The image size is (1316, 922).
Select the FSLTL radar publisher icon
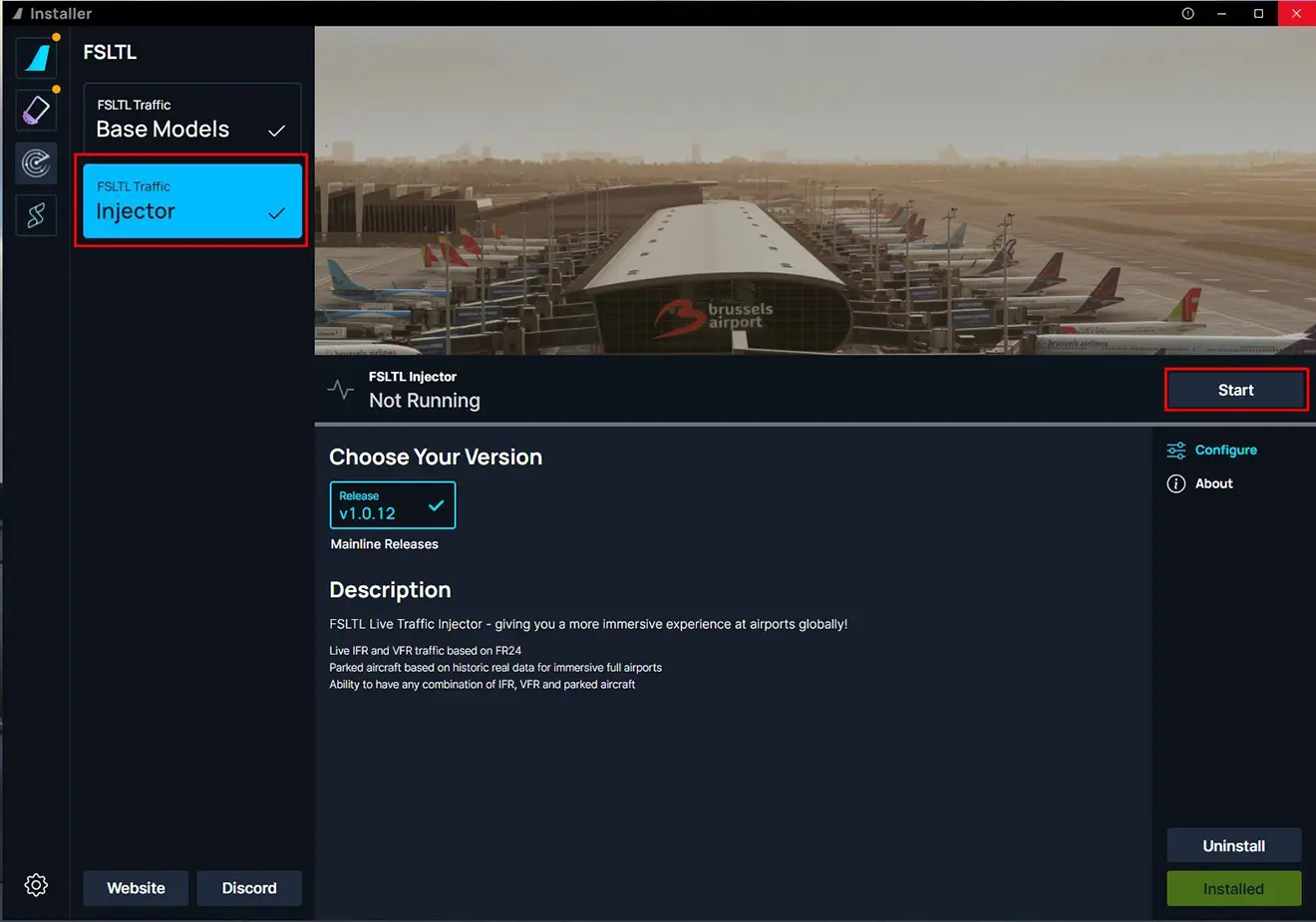click(37, 162)
